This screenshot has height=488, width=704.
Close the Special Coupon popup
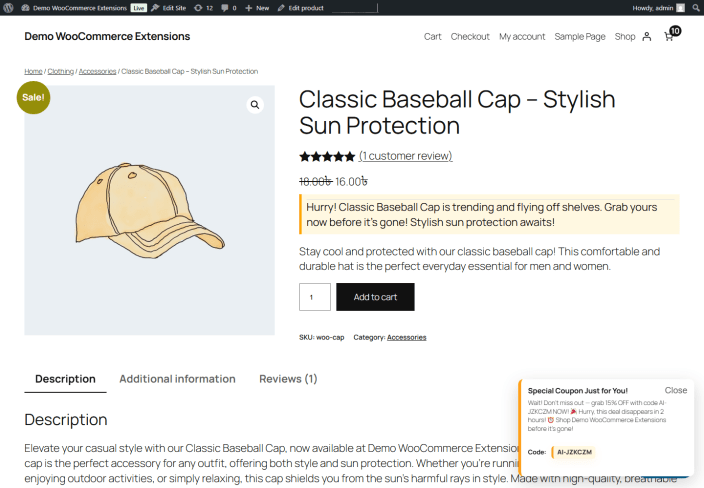click(676, 390)
